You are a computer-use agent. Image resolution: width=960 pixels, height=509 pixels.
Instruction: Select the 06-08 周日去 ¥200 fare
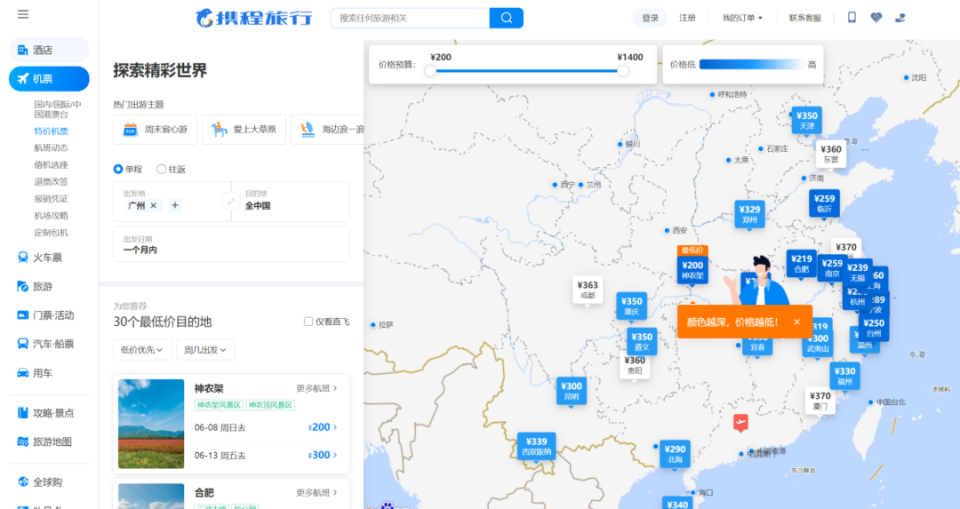pos(267,427)
